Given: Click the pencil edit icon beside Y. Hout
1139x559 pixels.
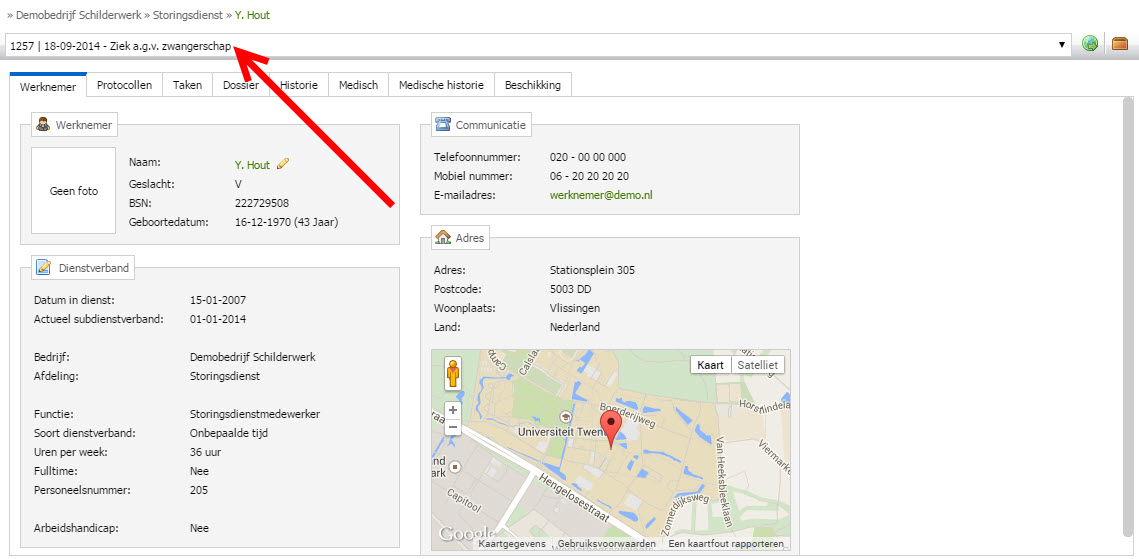Looking at the screenshot, I should [283, 164].
